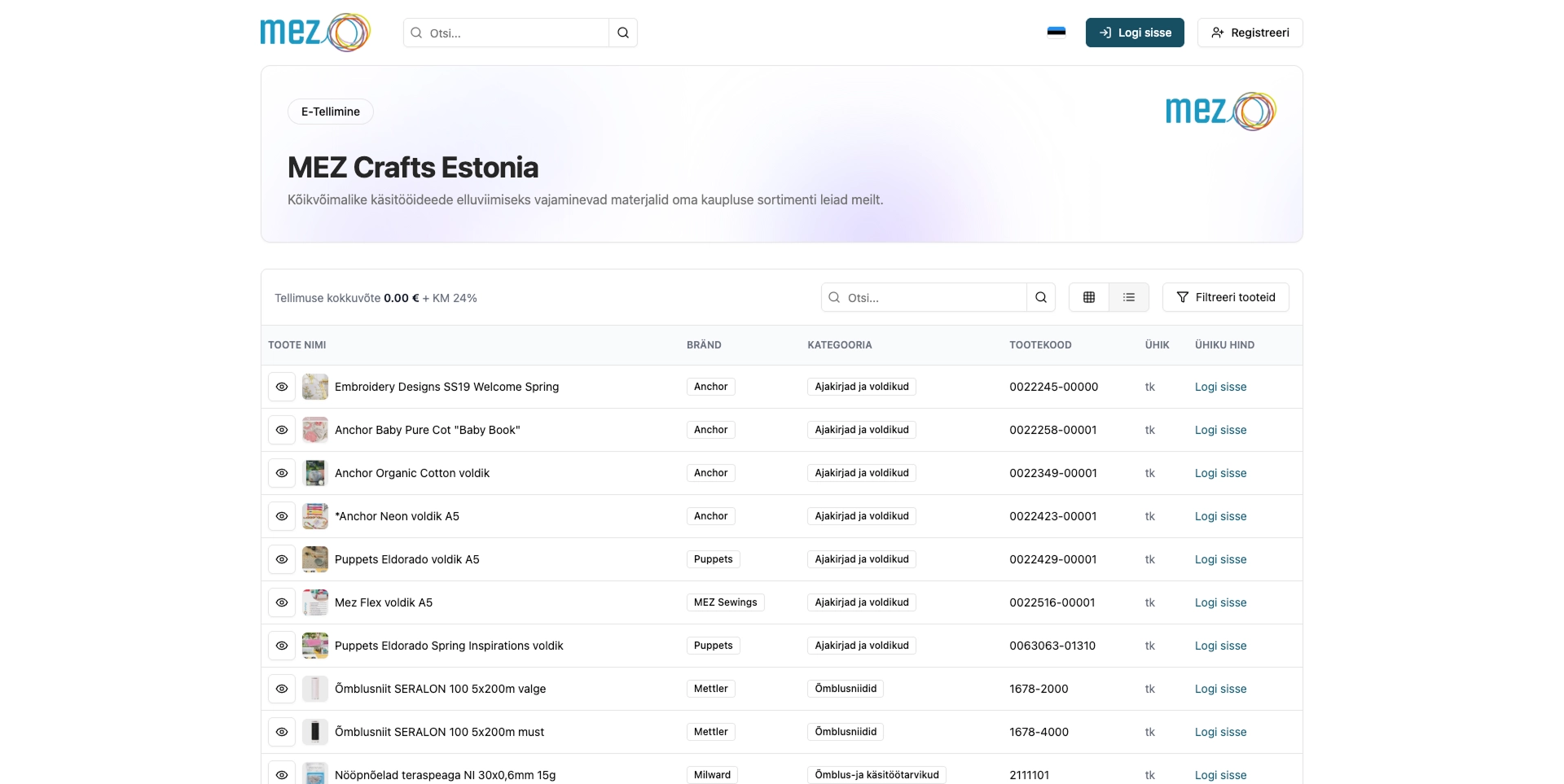1564x784 pixels.
Task: Click the TOOTEKOOD column header
Action: click(1040, 345)
